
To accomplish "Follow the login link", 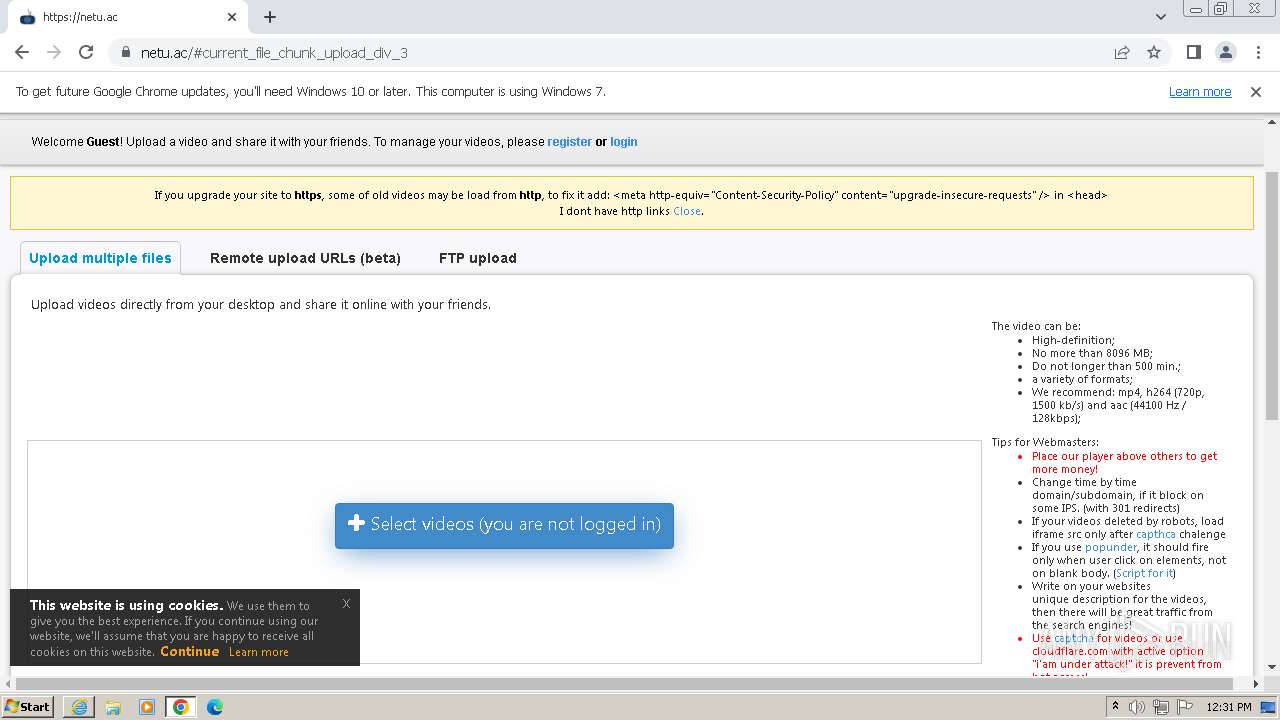I will 624,142.
